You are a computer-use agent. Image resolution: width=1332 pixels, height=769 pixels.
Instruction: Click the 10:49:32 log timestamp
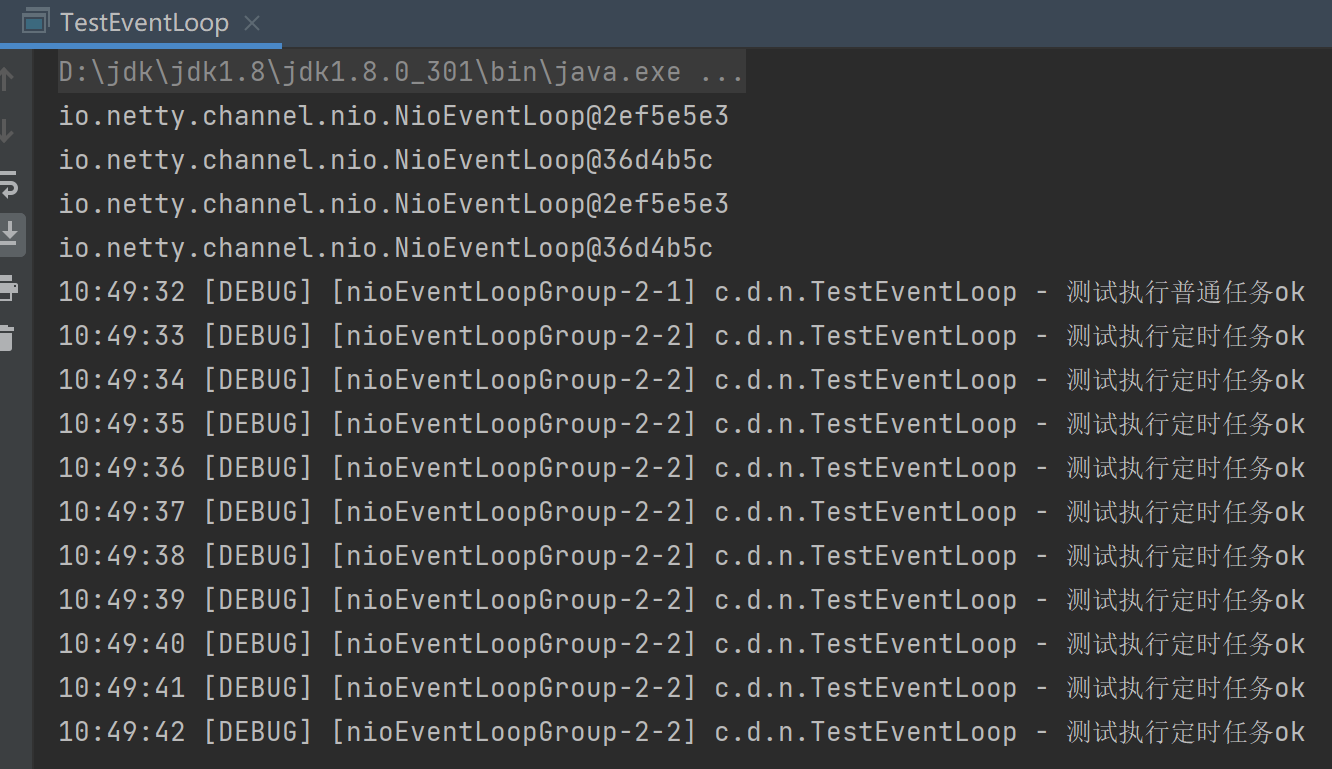click(x=122, y=293)
